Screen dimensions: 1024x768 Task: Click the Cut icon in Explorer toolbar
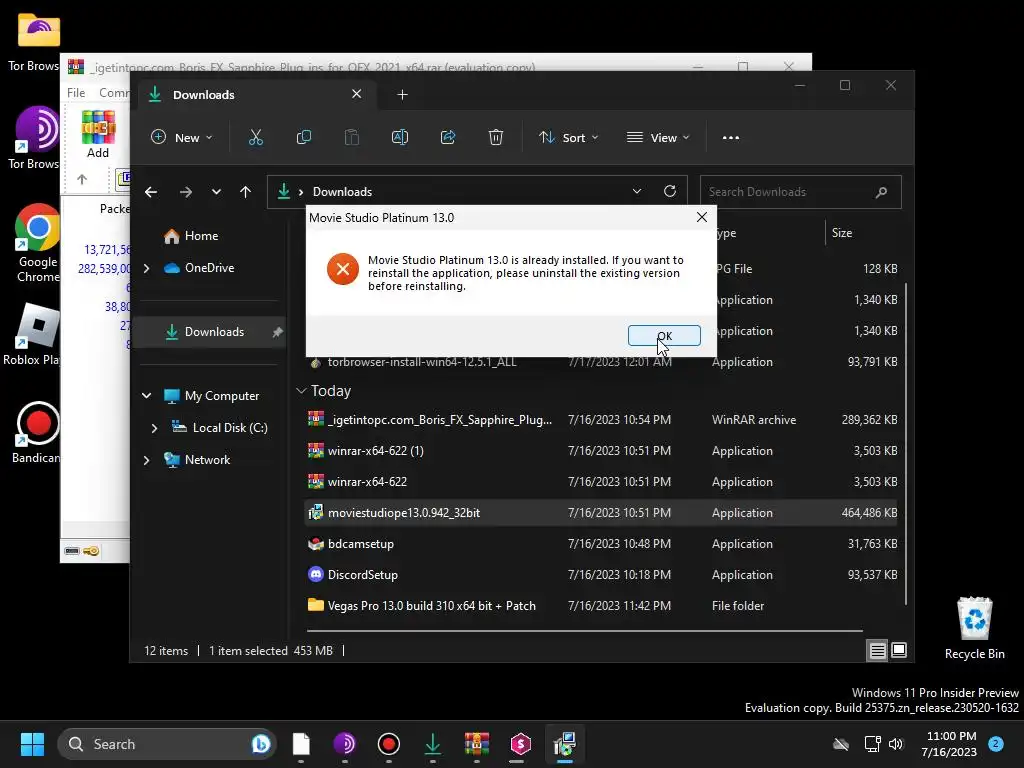(255, 137)
